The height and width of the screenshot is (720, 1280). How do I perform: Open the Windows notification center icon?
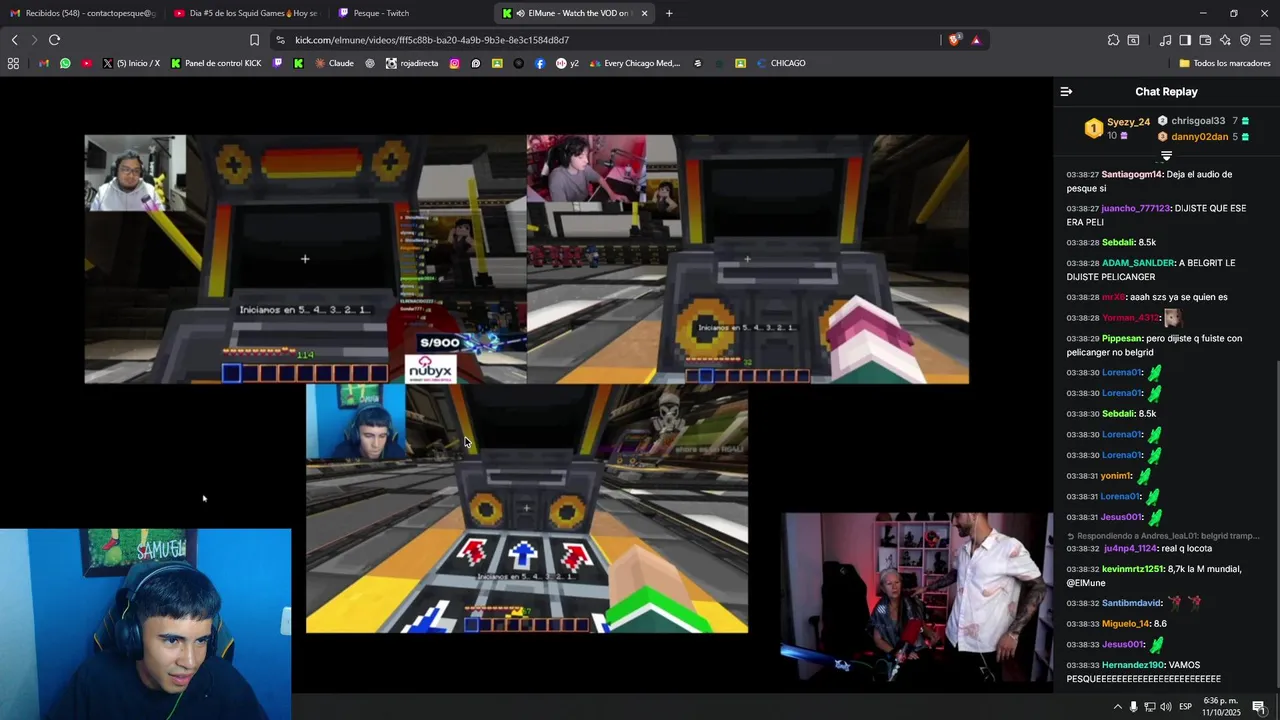1259,707
